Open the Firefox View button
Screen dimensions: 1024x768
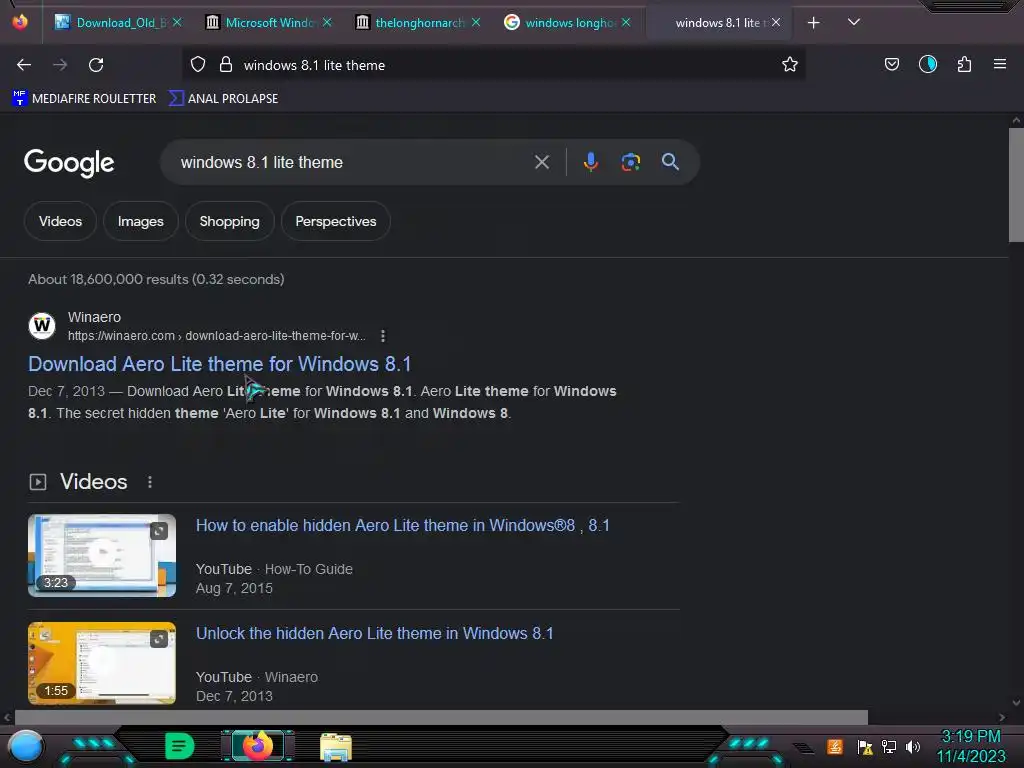(20, 22)
